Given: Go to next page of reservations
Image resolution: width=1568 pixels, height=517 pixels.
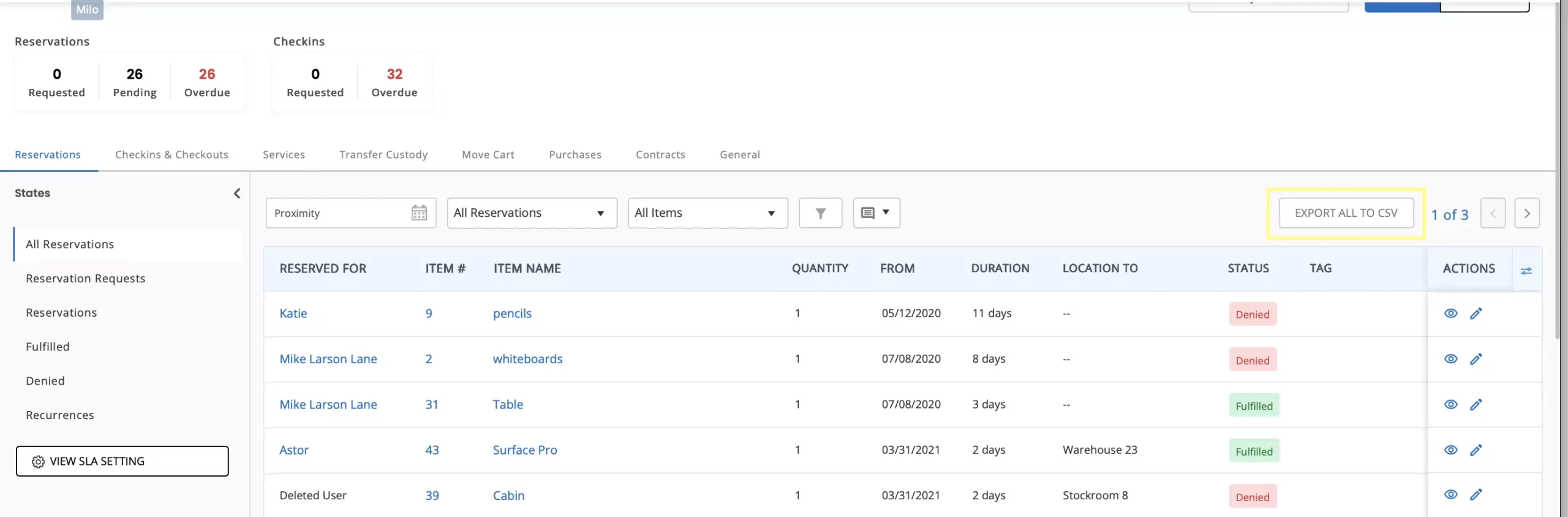Looking at the screenshot, I should click(x=1526, y=213).
